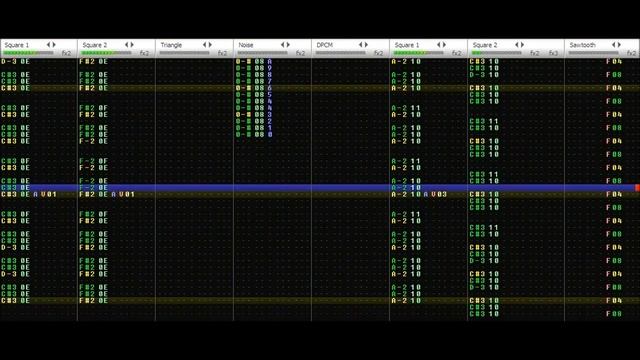The image size is (640, 360).
Task: Mute the Triangle channel via its header name
Action: [171, 45]
